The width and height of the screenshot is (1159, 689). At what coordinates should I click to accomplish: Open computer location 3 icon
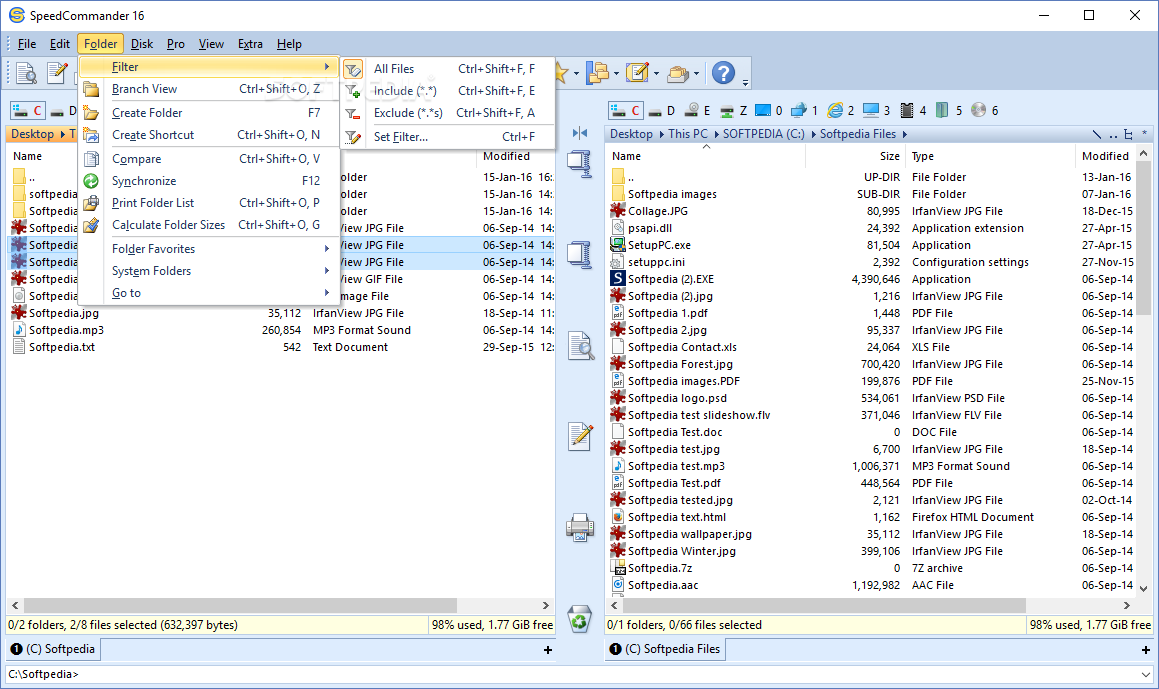tap(877, 111)
